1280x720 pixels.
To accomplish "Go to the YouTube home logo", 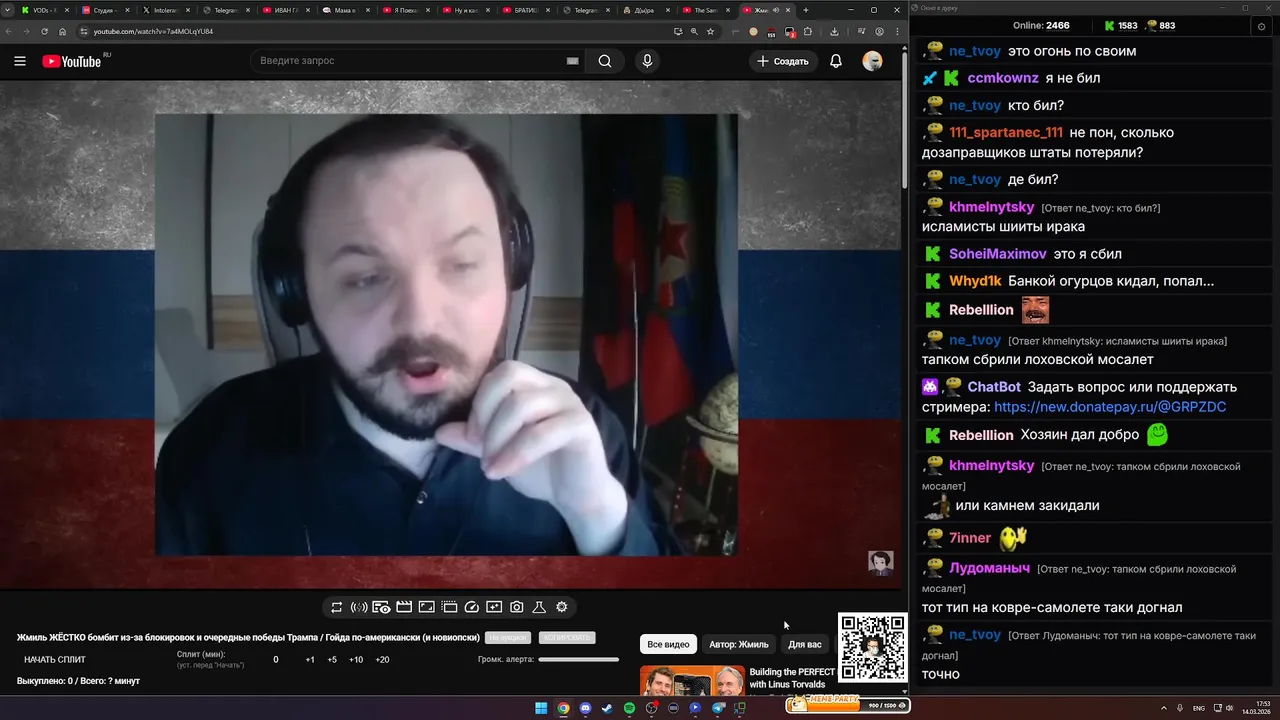I will pos(72,61).
